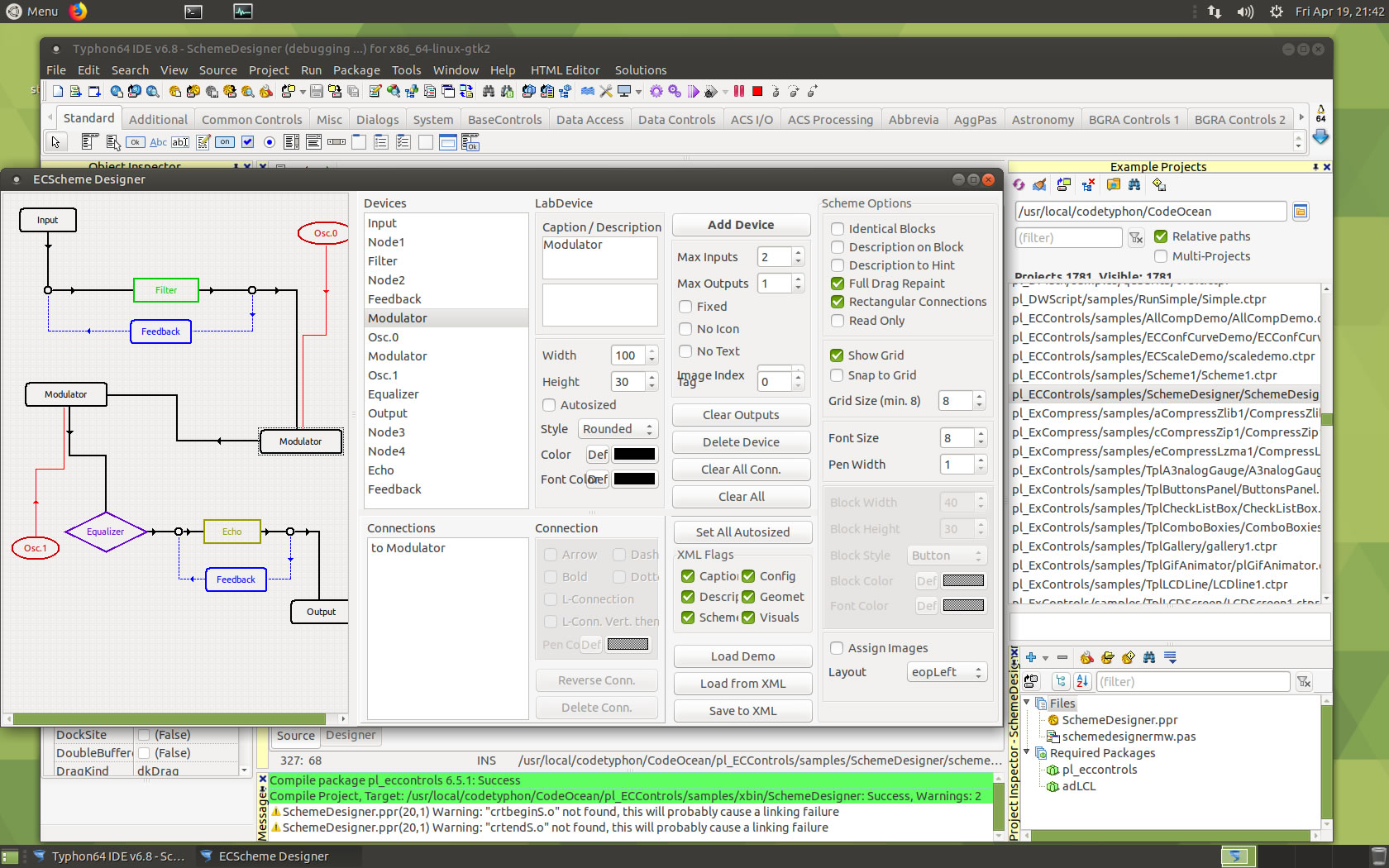
Task: Click the binoculars Find icon in main toolbar
Action: pos(489,91)
